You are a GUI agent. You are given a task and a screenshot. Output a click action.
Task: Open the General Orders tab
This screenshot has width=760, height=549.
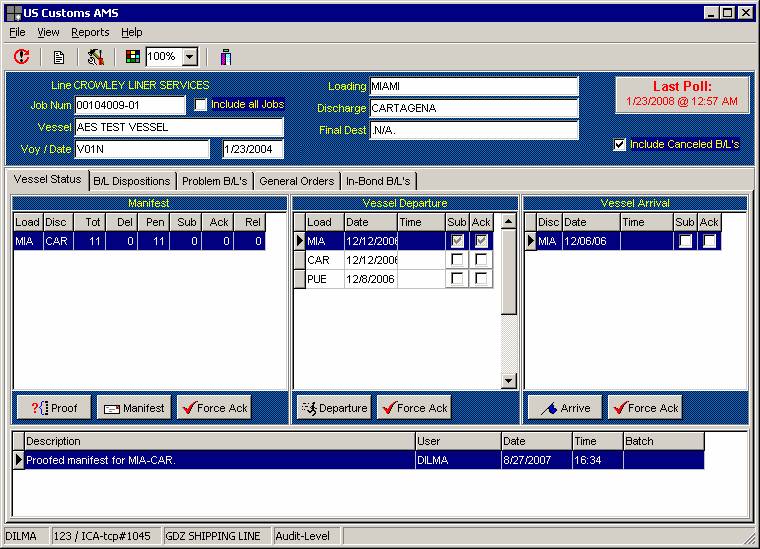[x=296, y=181]
